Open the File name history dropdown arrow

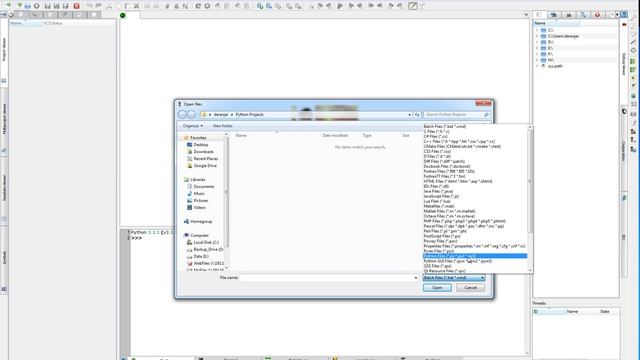pos(416,278)
